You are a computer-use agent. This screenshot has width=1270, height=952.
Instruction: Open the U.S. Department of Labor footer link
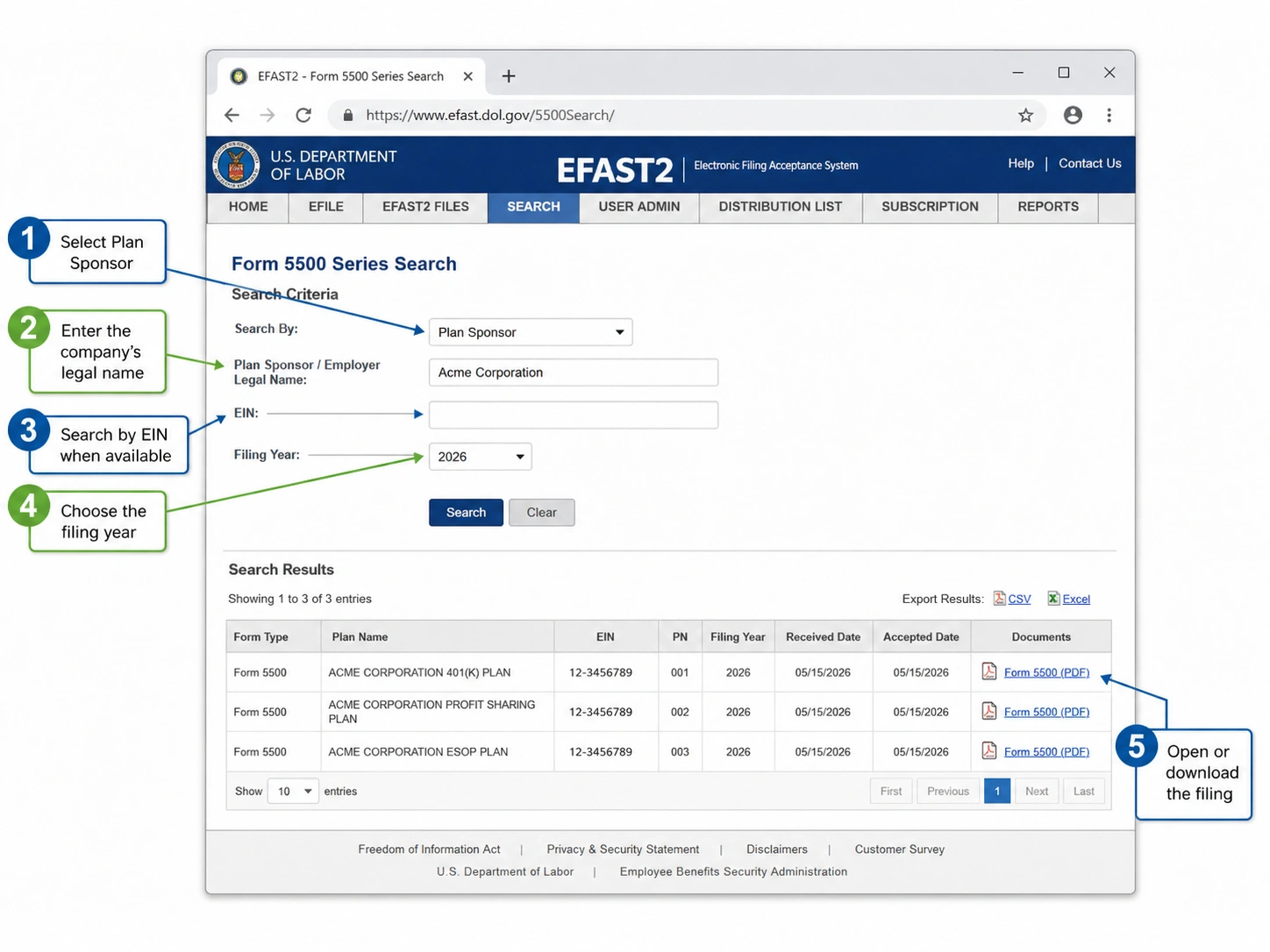pyautogui.click(x=505, y=871)
